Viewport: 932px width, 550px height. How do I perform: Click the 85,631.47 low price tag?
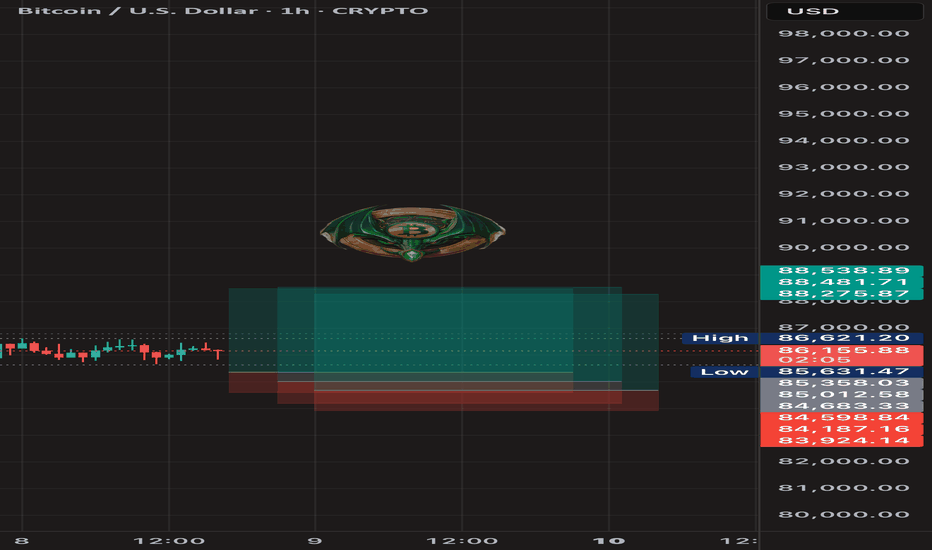point(843,372)
